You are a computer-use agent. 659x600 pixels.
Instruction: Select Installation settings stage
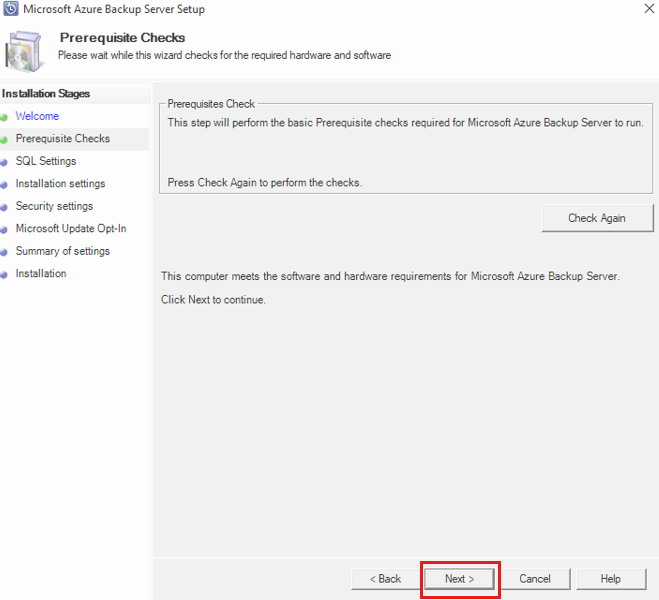pos(61,184)
